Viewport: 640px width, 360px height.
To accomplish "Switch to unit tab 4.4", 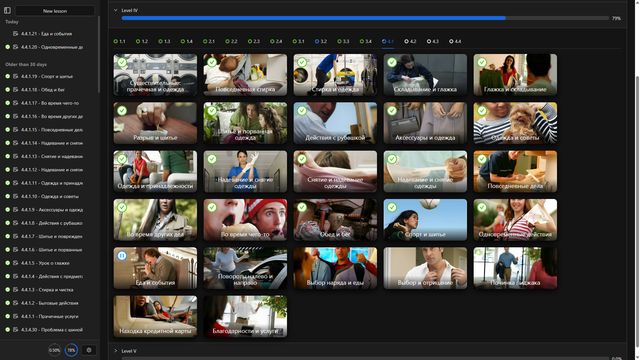I will tap(455, 41).
